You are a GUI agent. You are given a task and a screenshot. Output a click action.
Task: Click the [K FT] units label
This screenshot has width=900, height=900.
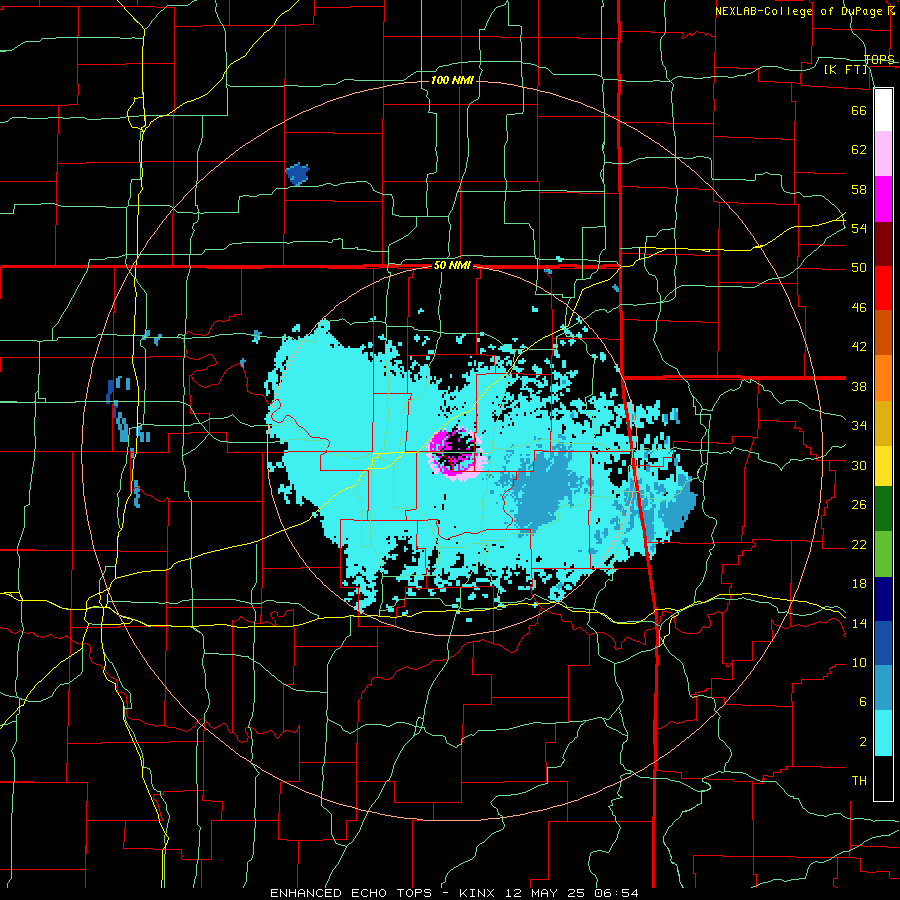[x=846, y=70]
